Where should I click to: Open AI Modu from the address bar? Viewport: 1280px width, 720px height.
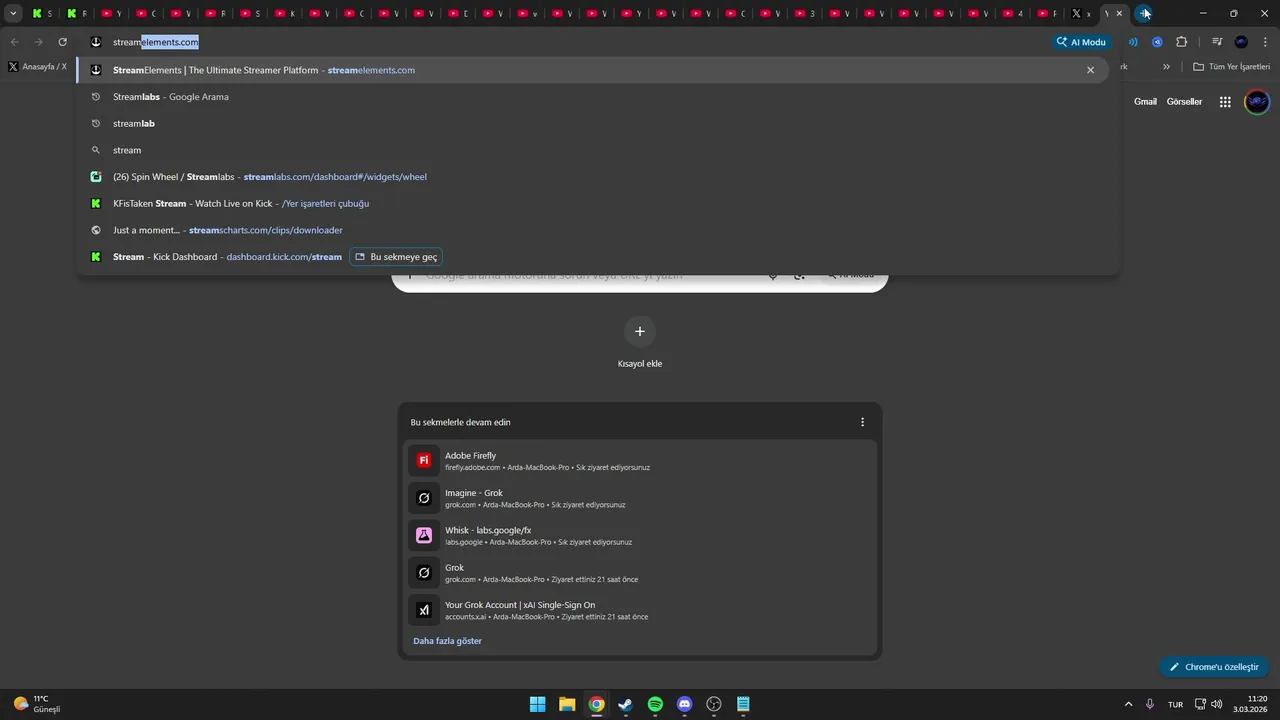(1081, 42)
